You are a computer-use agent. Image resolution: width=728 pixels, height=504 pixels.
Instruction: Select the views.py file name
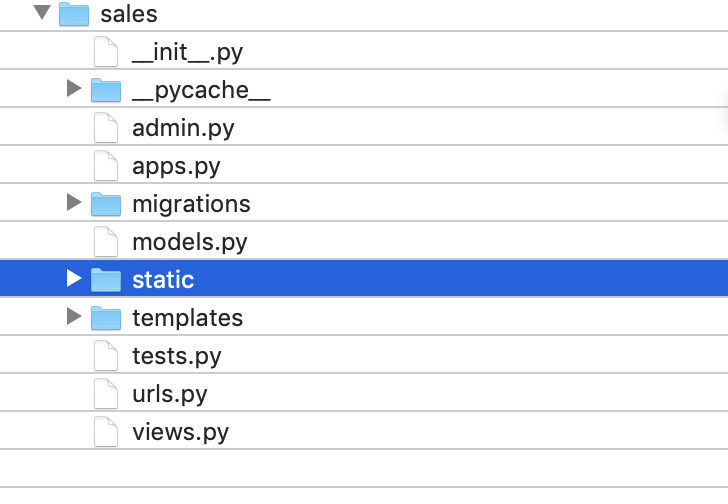180,433
